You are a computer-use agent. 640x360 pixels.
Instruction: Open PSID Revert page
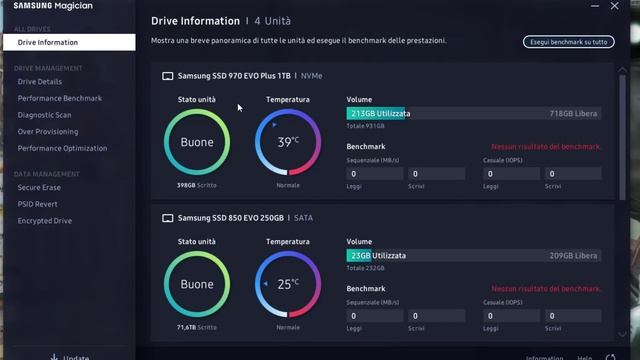pos(37,204)
